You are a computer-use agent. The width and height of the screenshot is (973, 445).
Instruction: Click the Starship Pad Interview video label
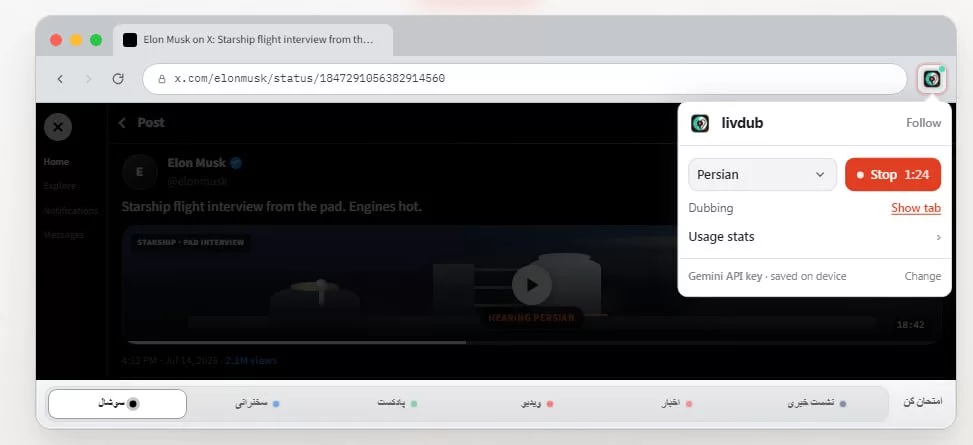191,242
